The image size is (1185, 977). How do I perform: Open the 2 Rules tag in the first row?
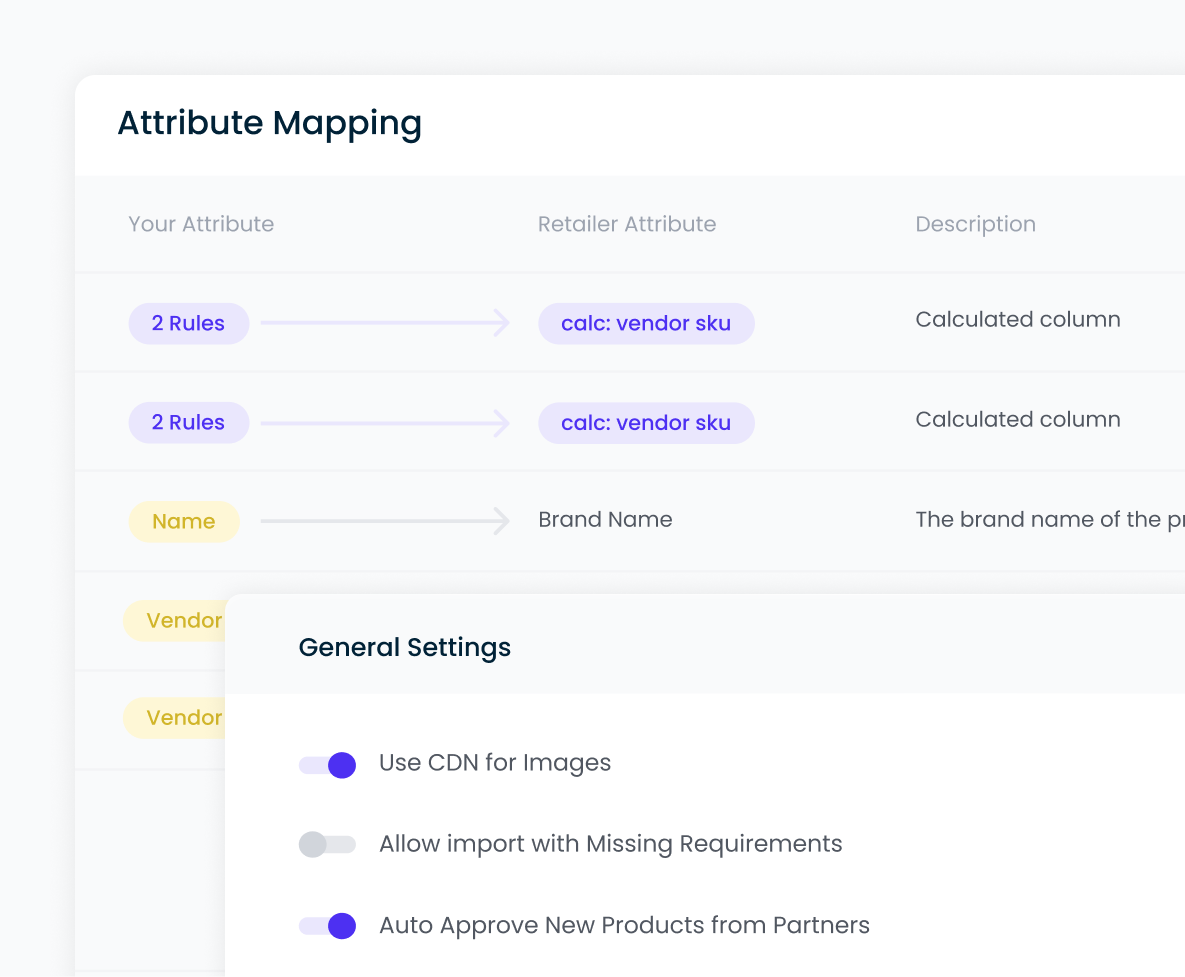[x=188, y=324]
